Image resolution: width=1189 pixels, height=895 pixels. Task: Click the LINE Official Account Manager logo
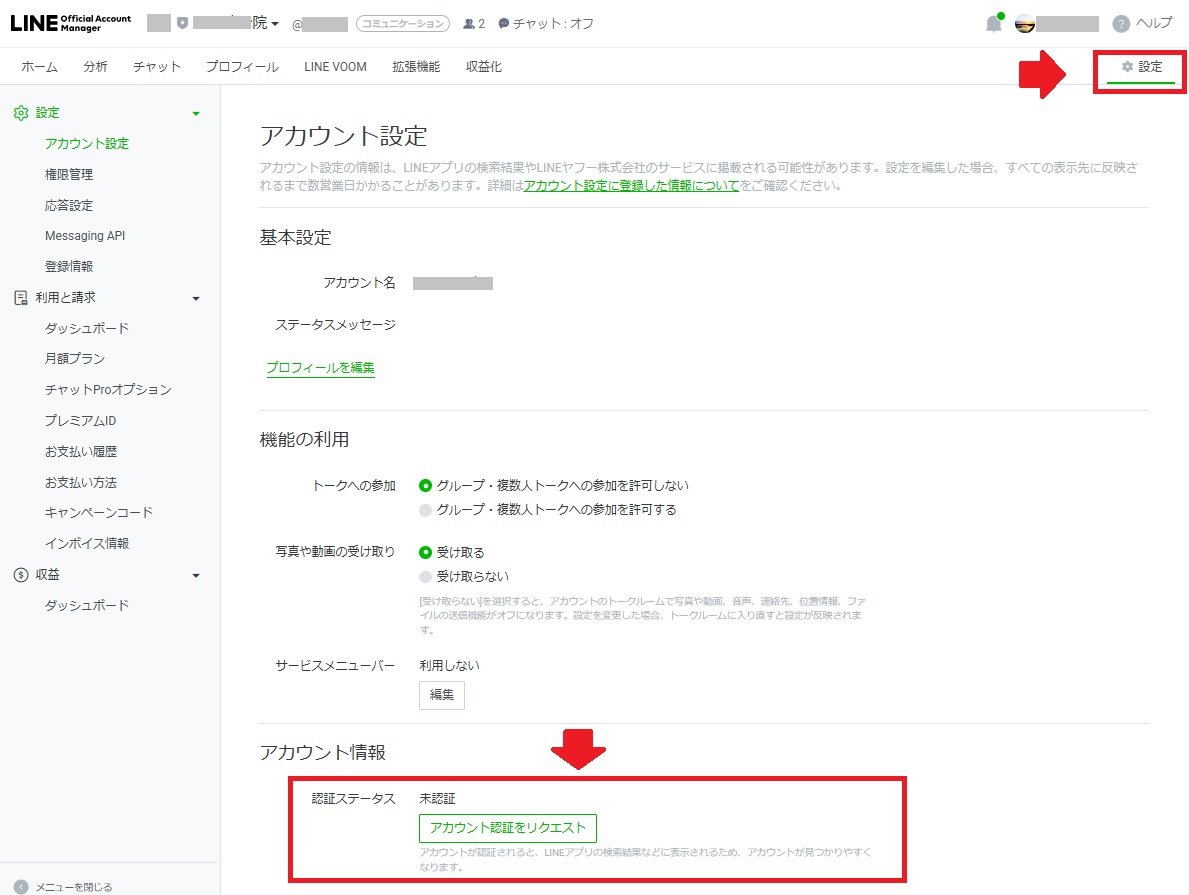[70, 23]
